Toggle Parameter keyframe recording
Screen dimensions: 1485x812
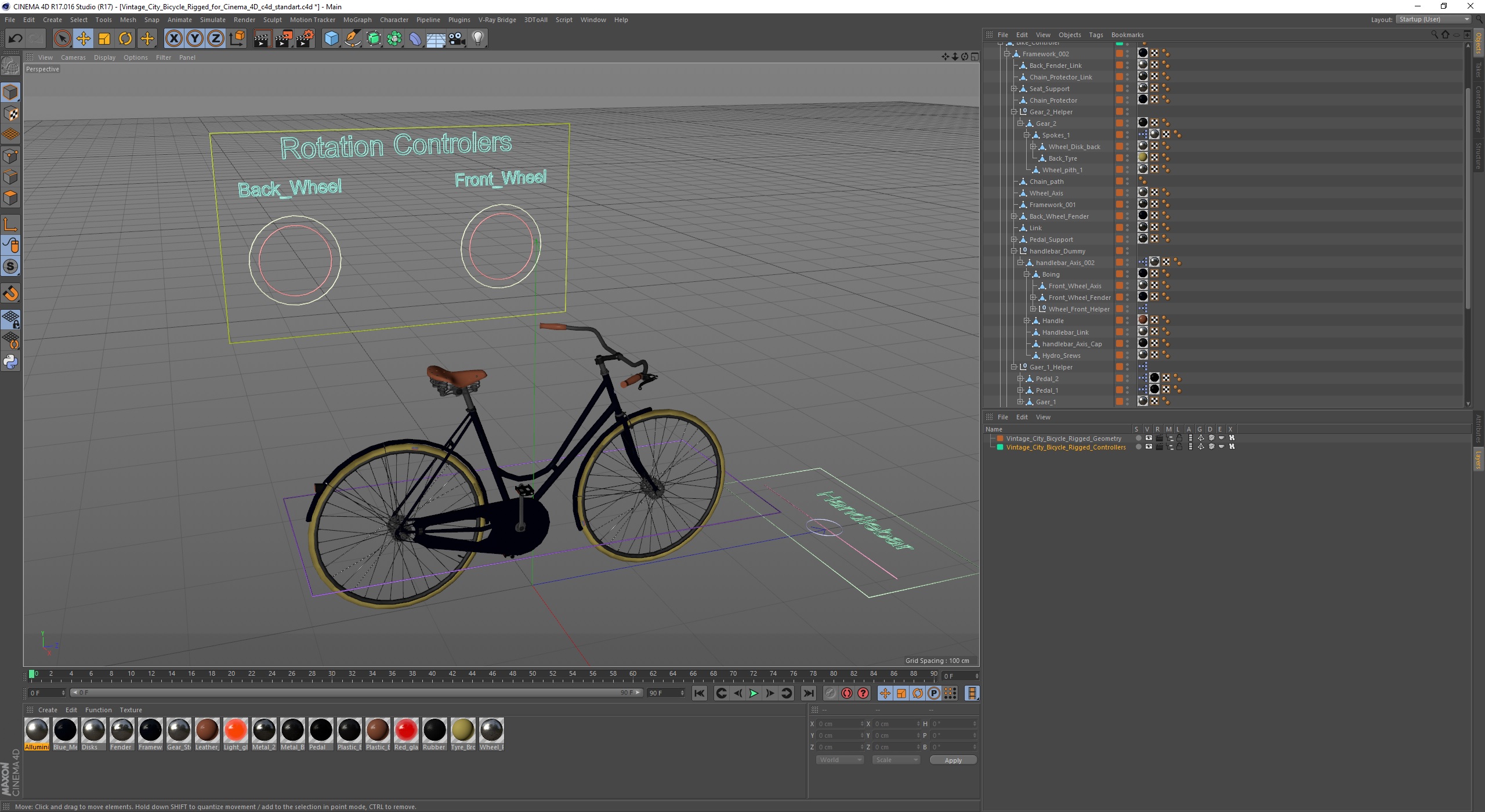pos(934,693)
